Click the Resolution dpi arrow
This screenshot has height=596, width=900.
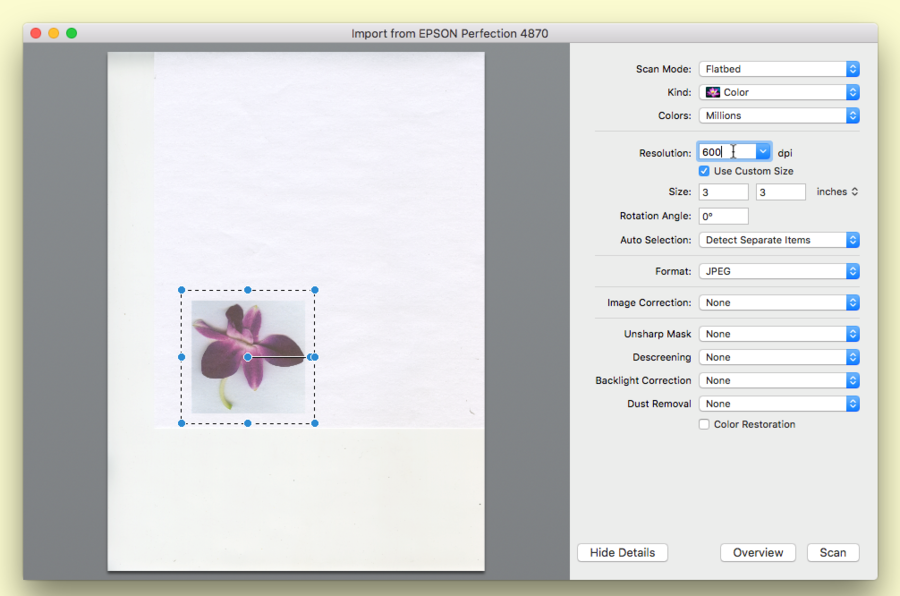pyautogui.click(x=763, y=152)
